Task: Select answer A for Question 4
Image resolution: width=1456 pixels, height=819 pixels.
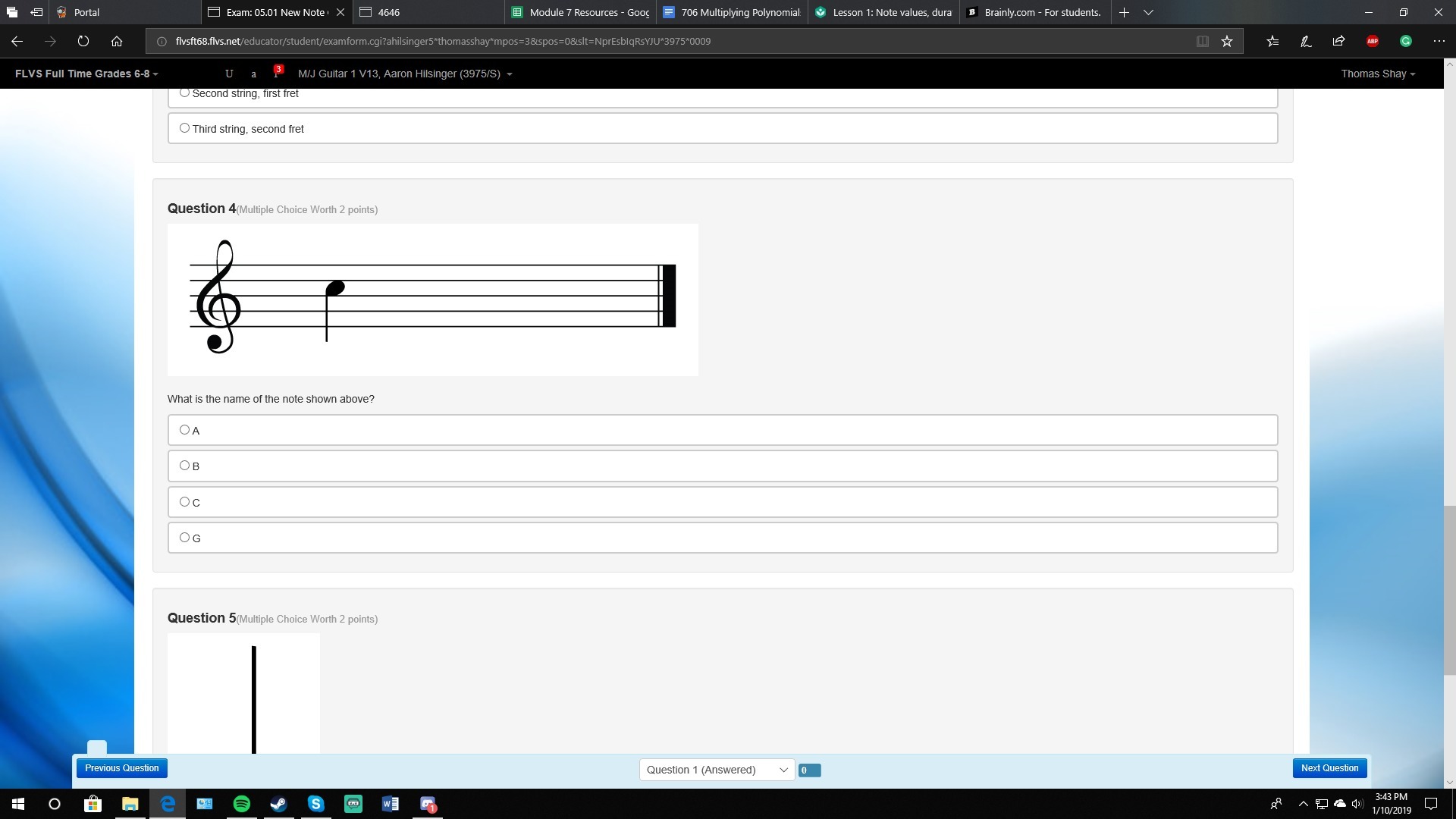Action: [184, 430]
